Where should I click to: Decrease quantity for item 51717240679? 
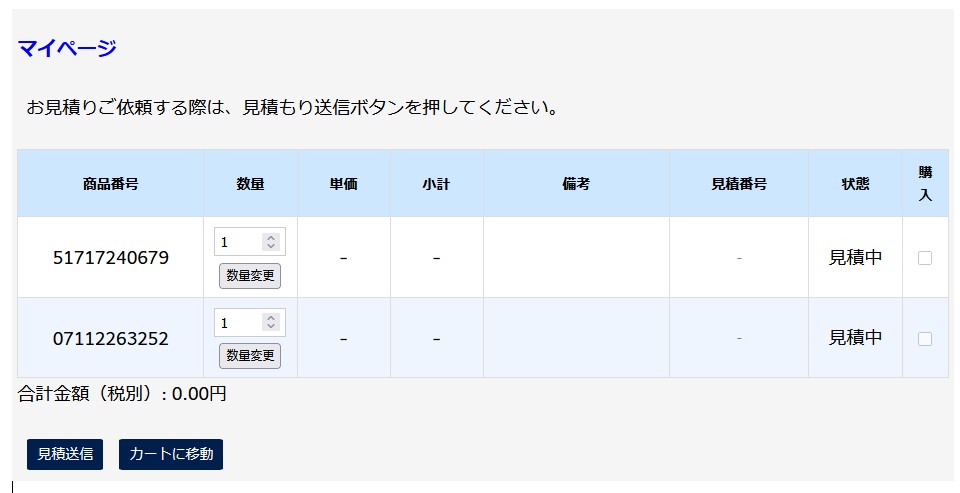click(x=271, y=246)
